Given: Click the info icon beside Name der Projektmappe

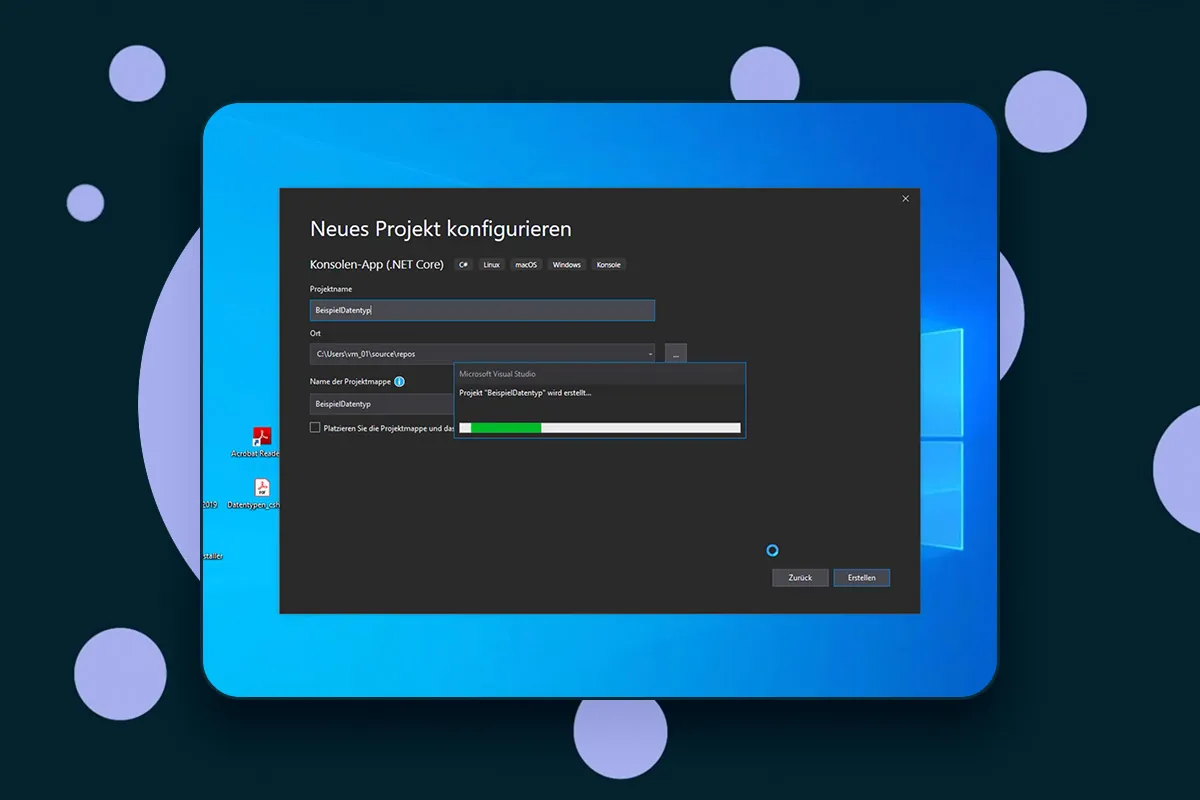Looking at the screenshot, I should [399, 382].
